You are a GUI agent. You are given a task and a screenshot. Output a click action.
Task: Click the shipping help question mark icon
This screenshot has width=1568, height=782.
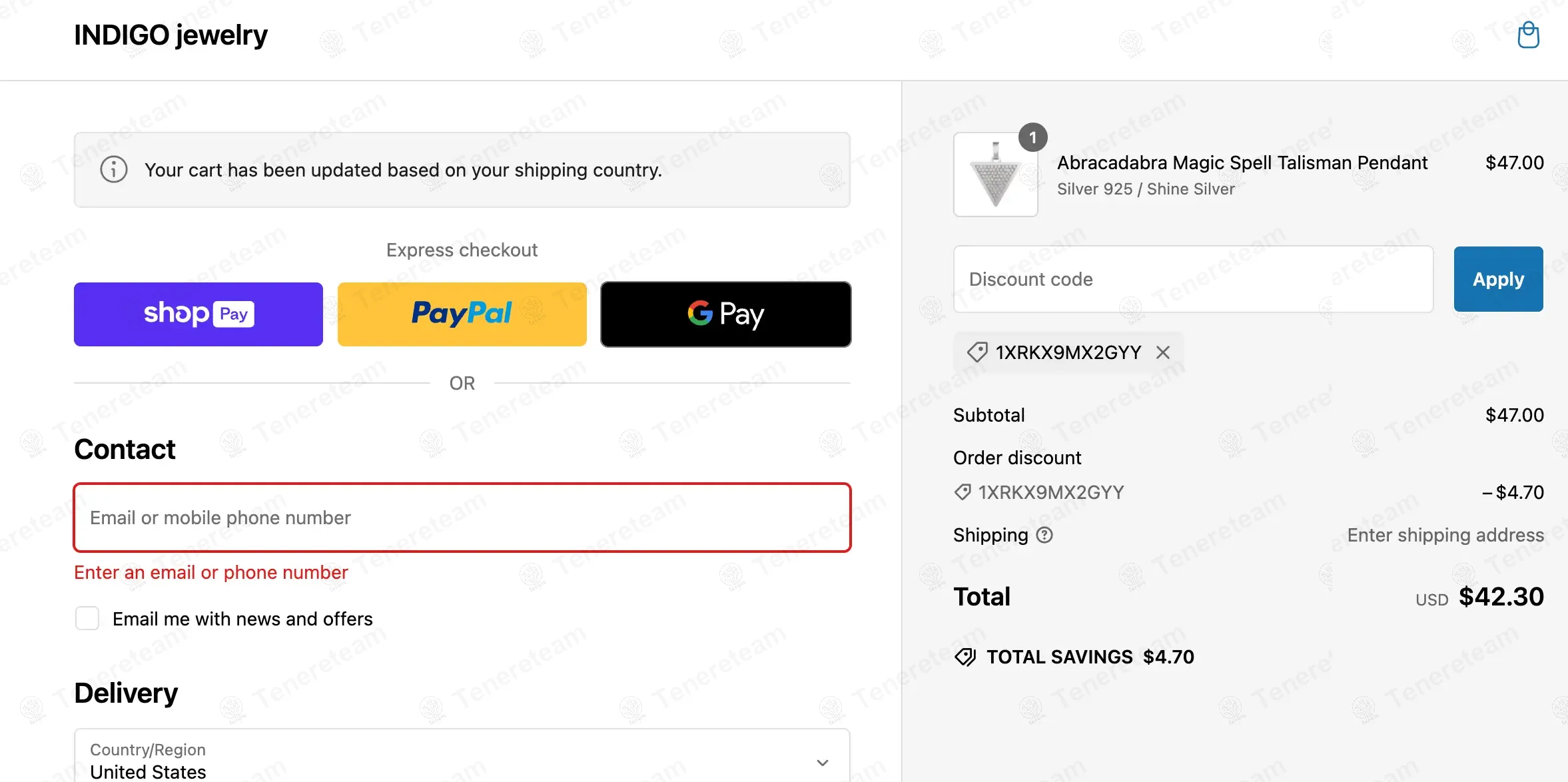tap(1044, 535)
